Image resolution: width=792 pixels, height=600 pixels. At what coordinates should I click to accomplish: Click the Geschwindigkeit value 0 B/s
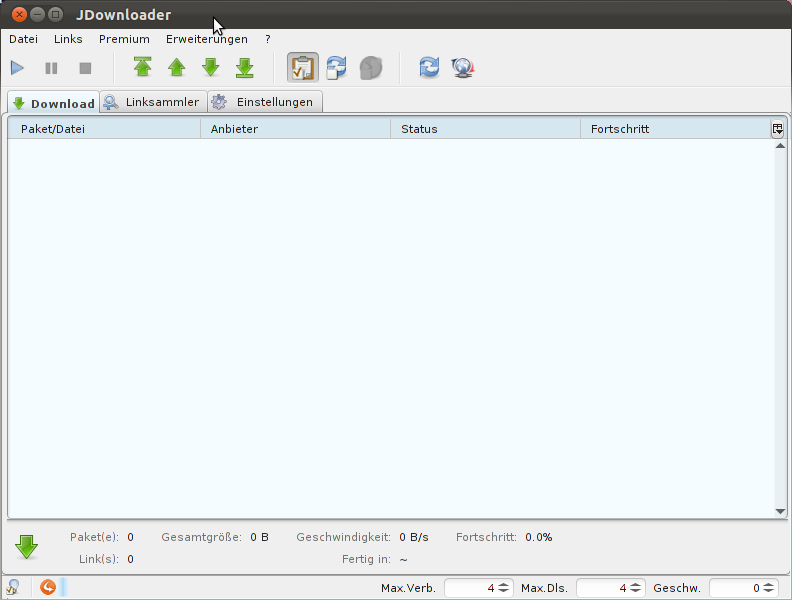pyautogui.click(x=414, y=537)
